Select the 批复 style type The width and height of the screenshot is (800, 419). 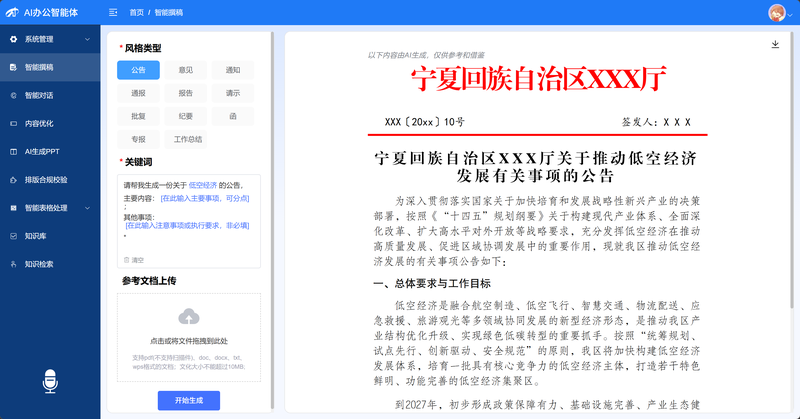138,116
